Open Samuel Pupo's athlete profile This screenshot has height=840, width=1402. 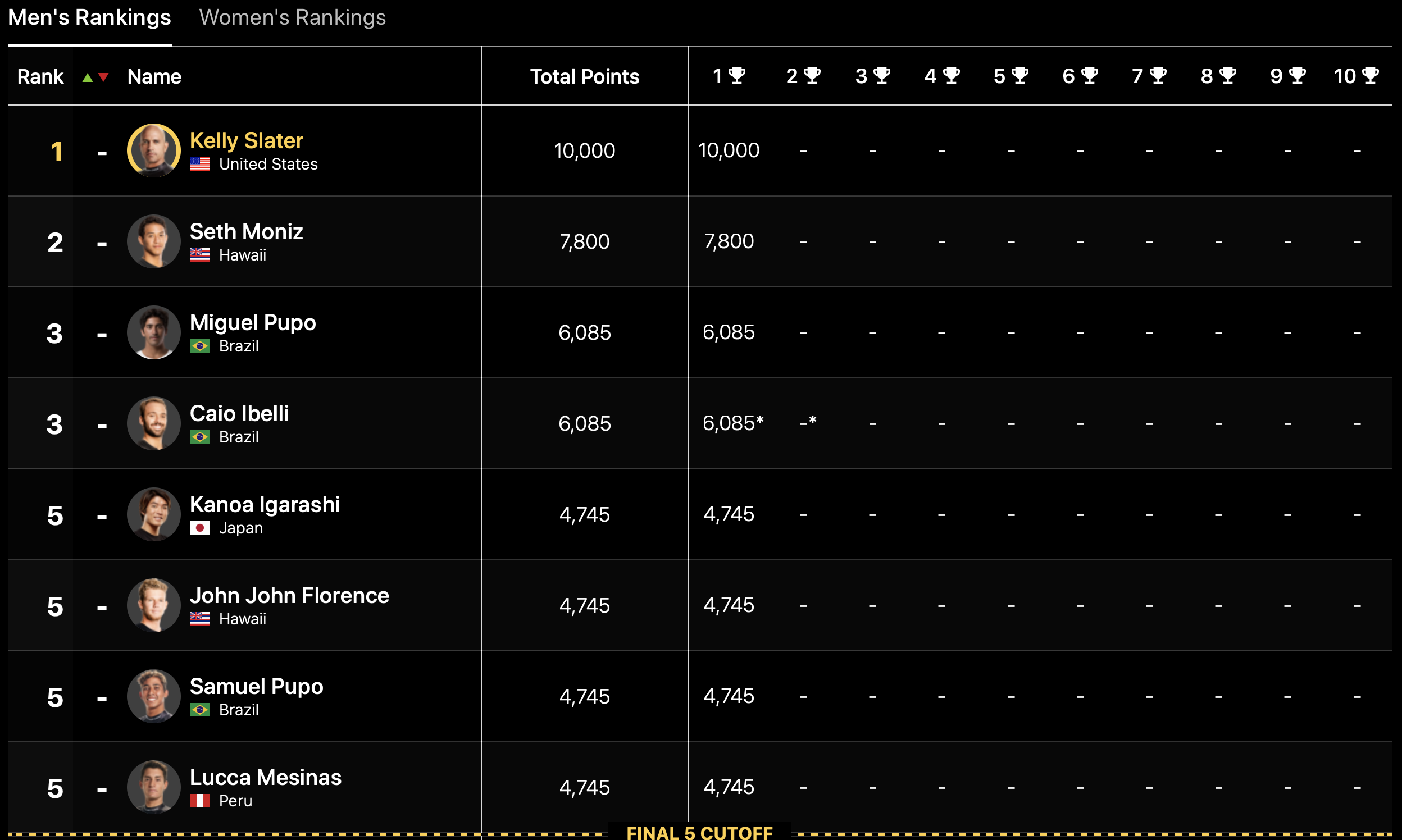click(256, 687)
